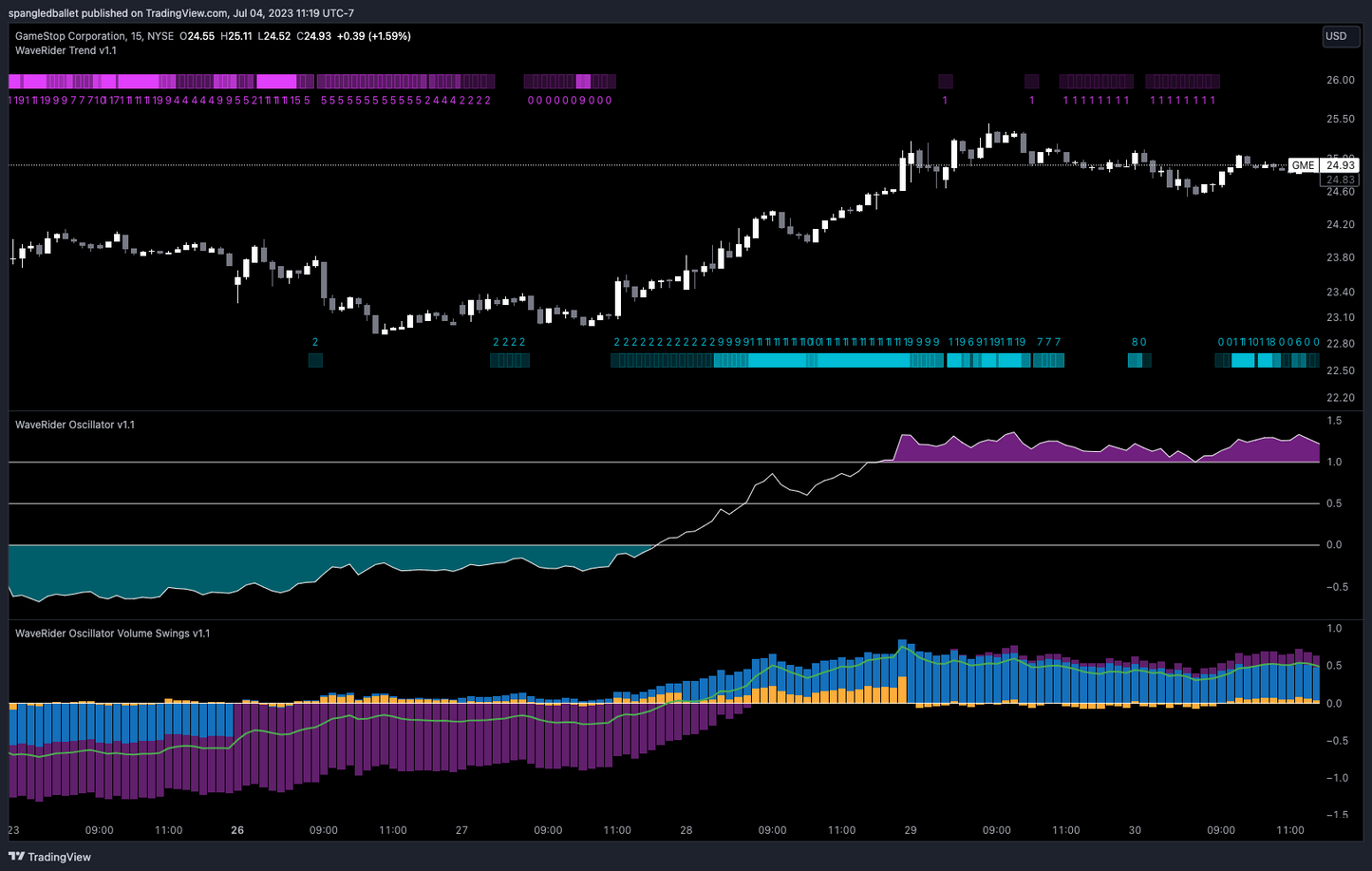1372x871 pixels.
Task: Select the 24.83 grey price label
Action: (x=1340, y=180)
